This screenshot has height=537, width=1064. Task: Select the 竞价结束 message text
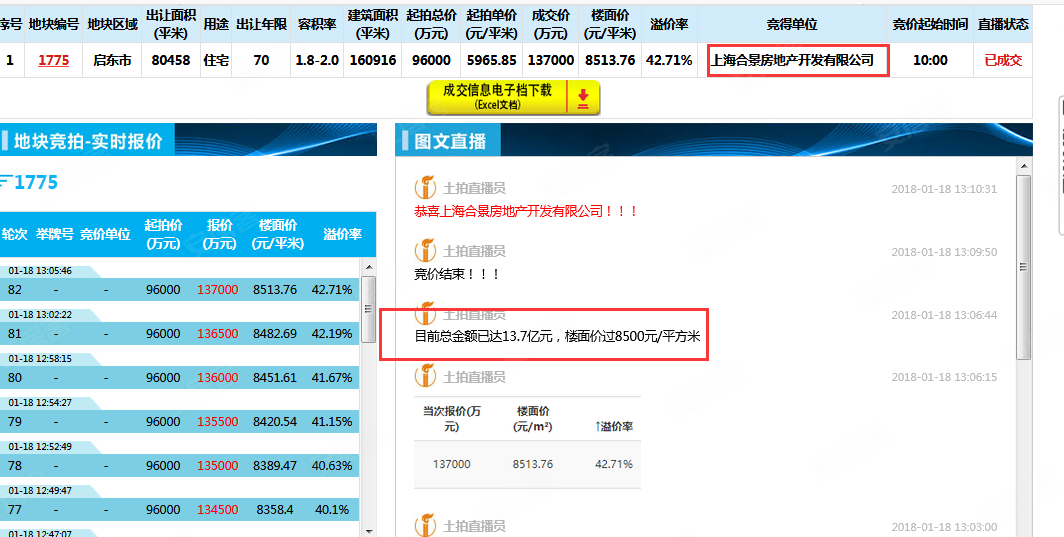pos(458,274)
